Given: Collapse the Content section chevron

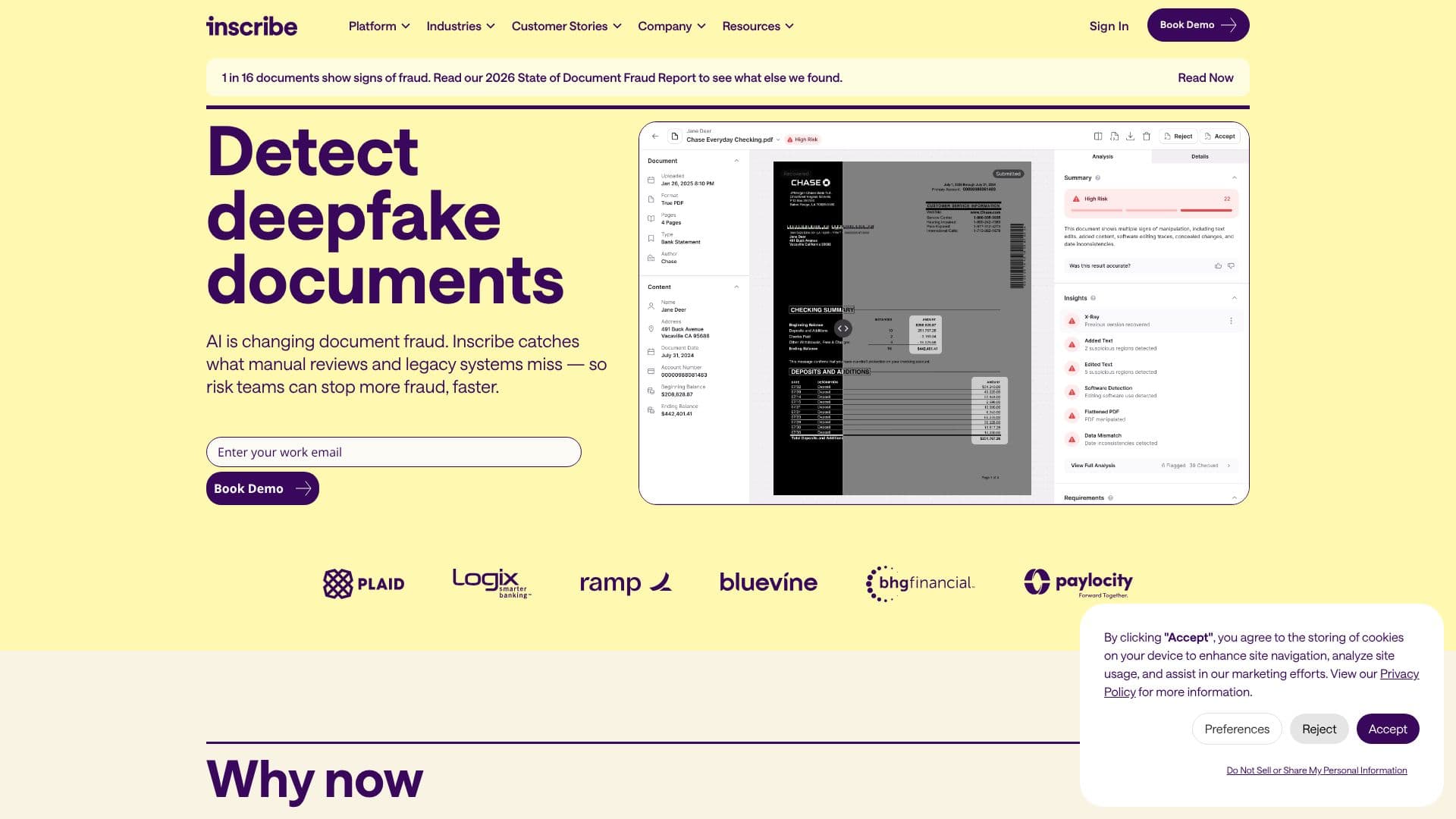Looking at the screenshot, I should point(736,287).
